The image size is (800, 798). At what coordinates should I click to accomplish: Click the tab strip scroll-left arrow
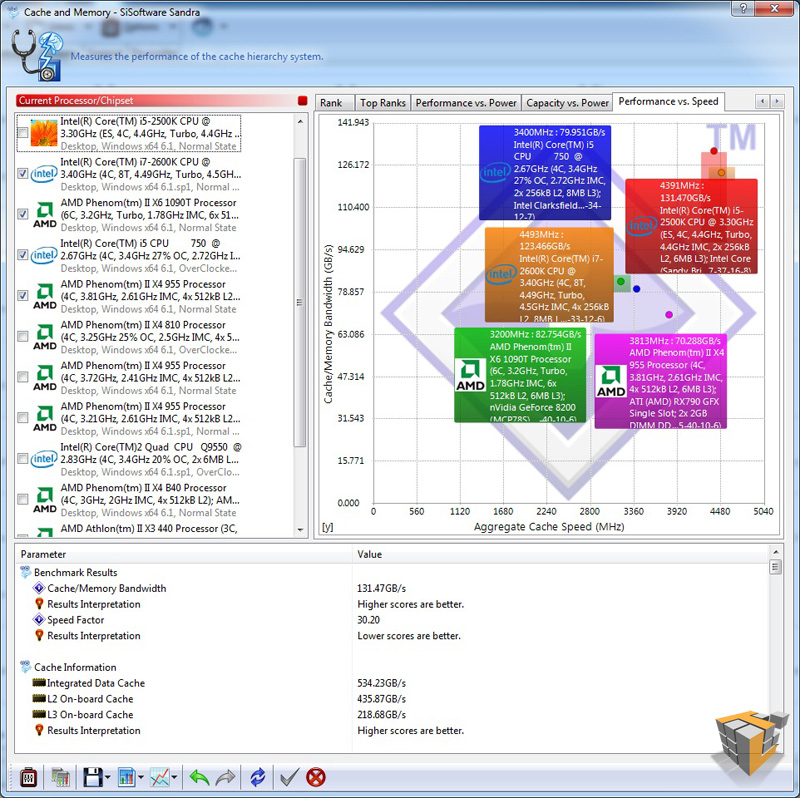762,102
